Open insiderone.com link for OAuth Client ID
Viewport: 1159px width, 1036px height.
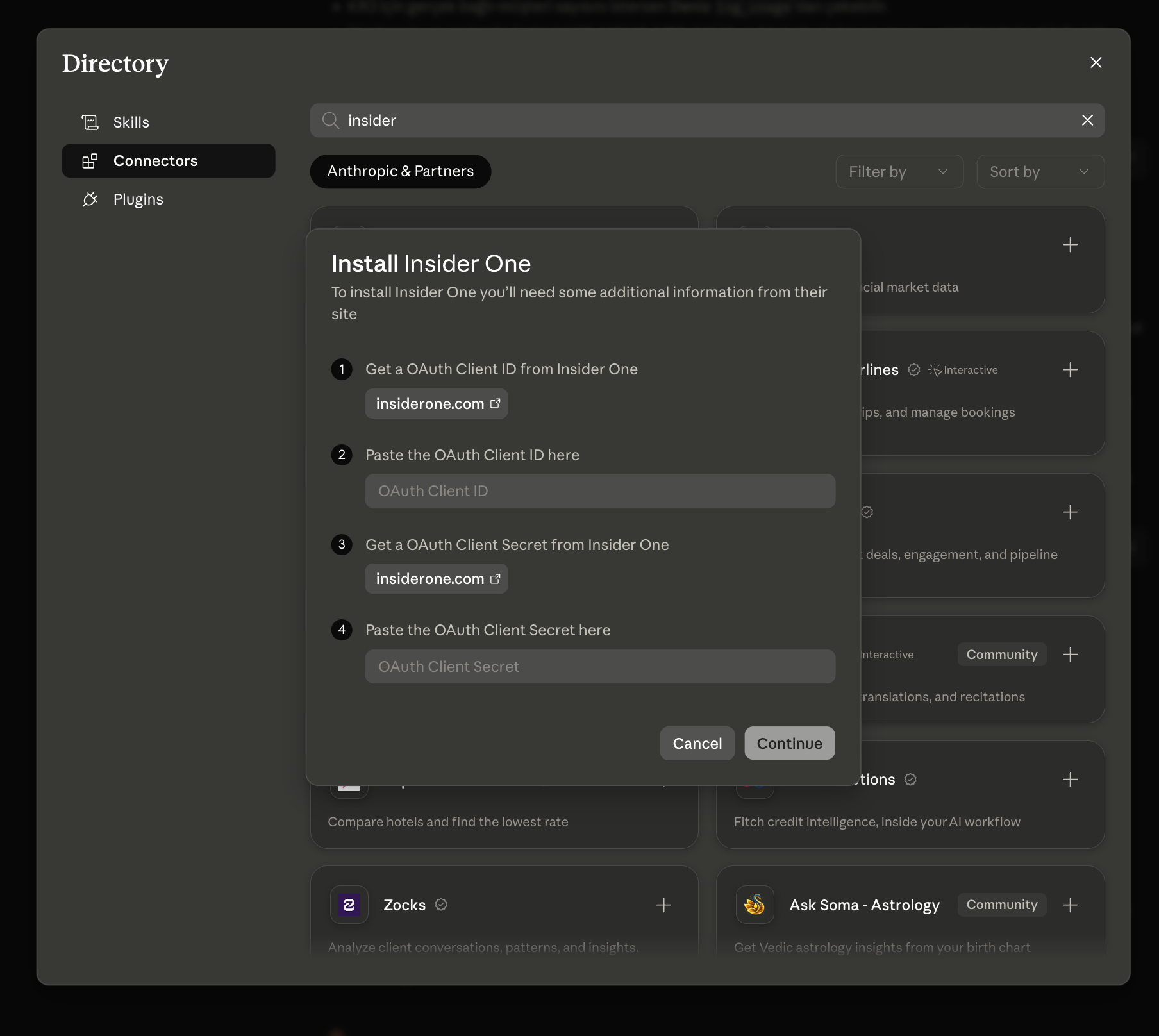pos(437,404)
